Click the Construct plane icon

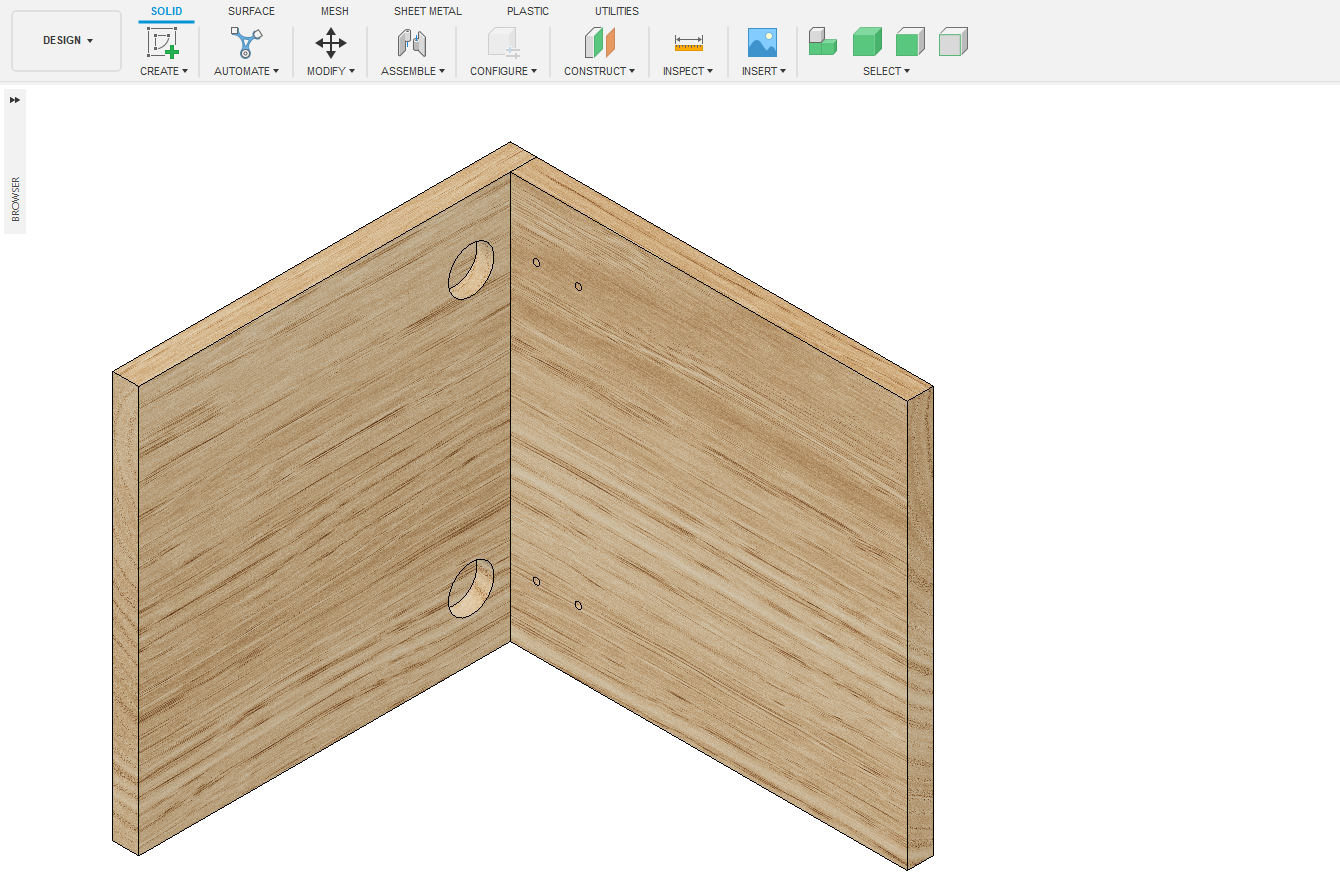click(599, 42)
